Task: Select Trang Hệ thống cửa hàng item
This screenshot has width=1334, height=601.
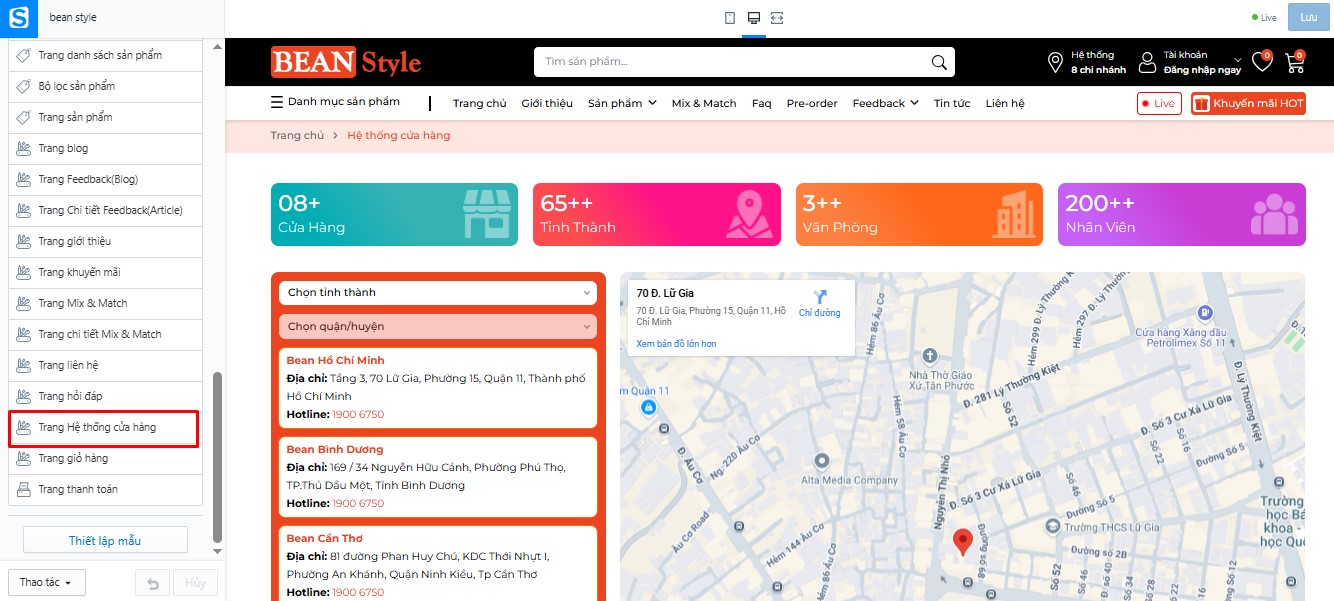Action: [x=103, y=428]
